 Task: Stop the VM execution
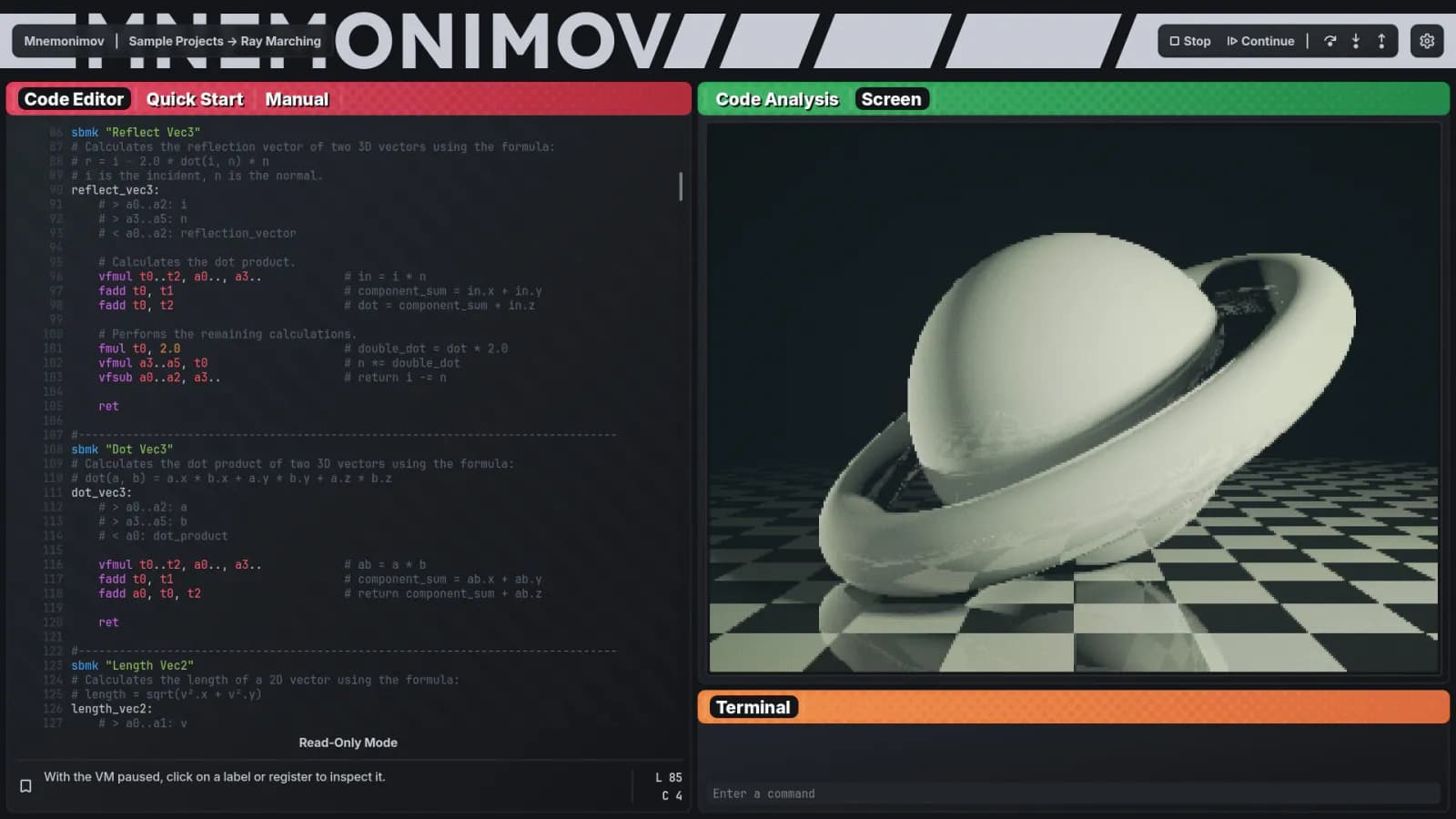point(1190,41)
